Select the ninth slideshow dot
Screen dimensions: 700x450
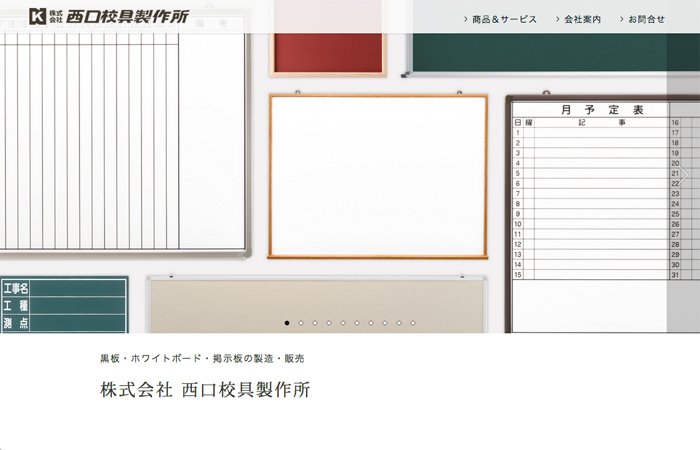click(x=399, y=323)
